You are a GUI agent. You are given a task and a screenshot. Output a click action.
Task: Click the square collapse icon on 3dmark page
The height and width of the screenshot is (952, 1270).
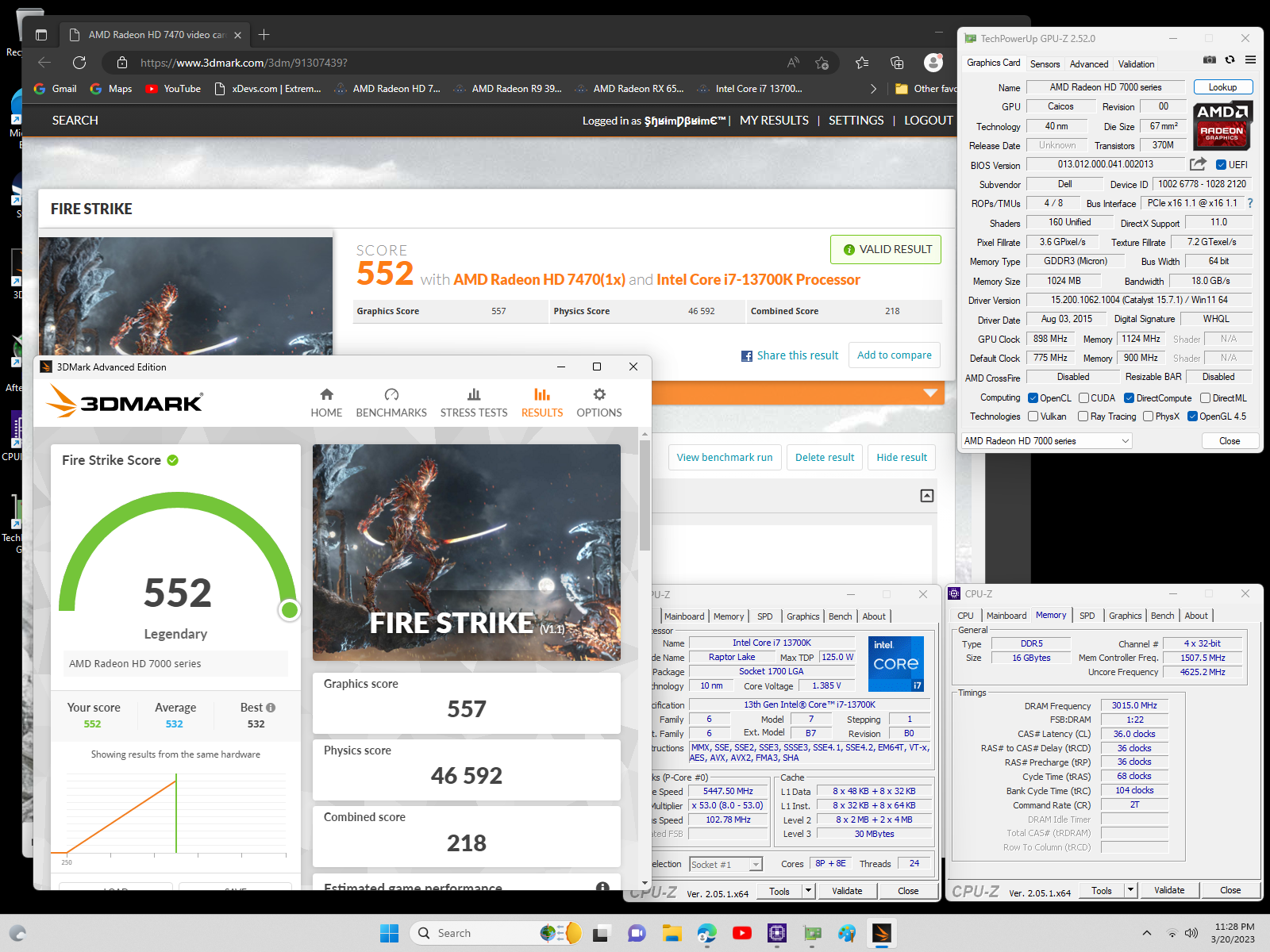(x=927, y=496)
